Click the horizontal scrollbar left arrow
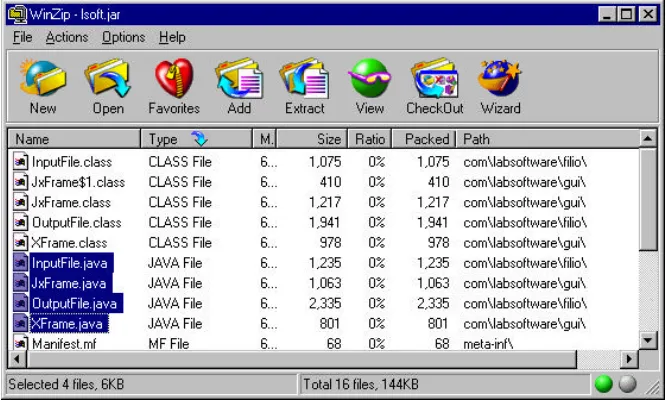Image resolution: width=666 pixels, height=406 pixels. click(x=17, y=359)
